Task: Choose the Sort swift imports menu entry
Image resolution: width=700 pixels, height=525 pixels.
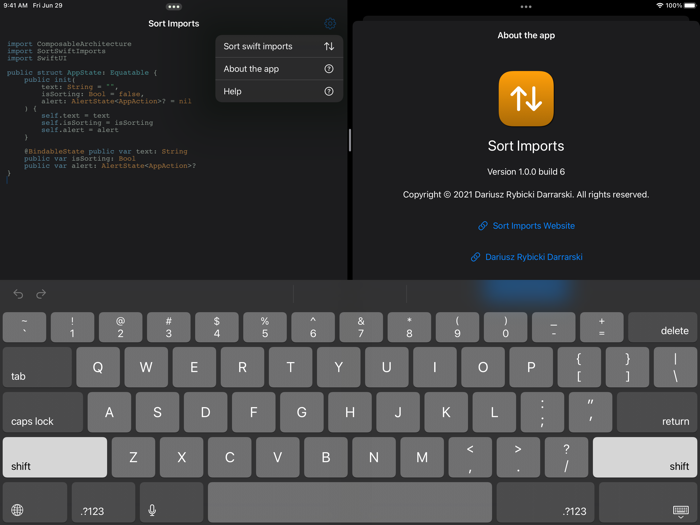Action: click(279, 46)
